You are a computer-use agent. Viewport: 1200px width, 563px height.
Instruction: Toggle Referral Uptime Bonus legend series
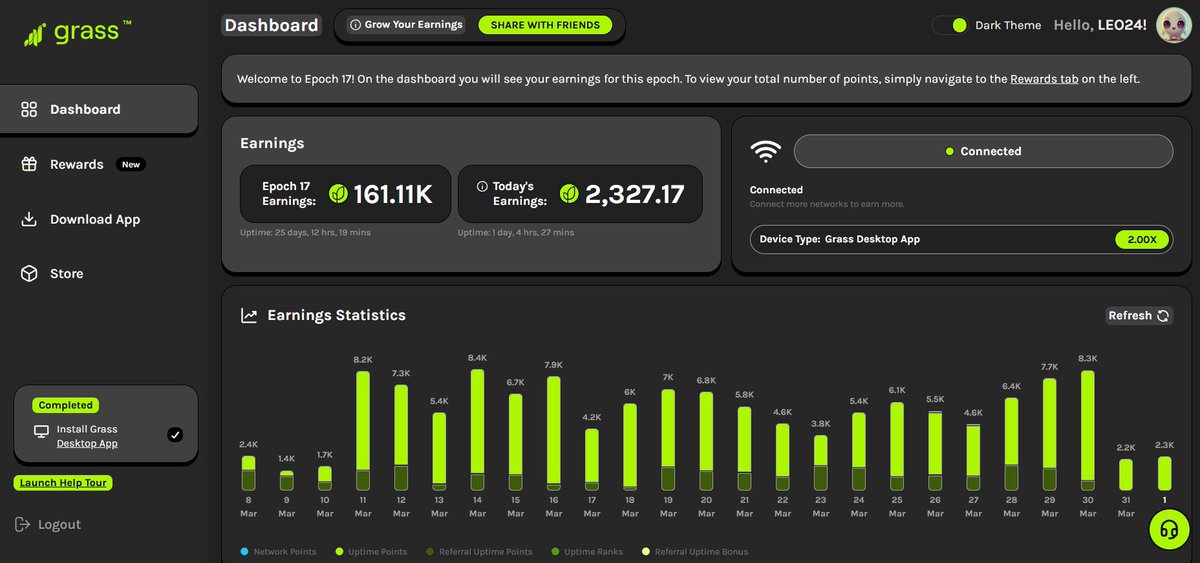(694, 551)
